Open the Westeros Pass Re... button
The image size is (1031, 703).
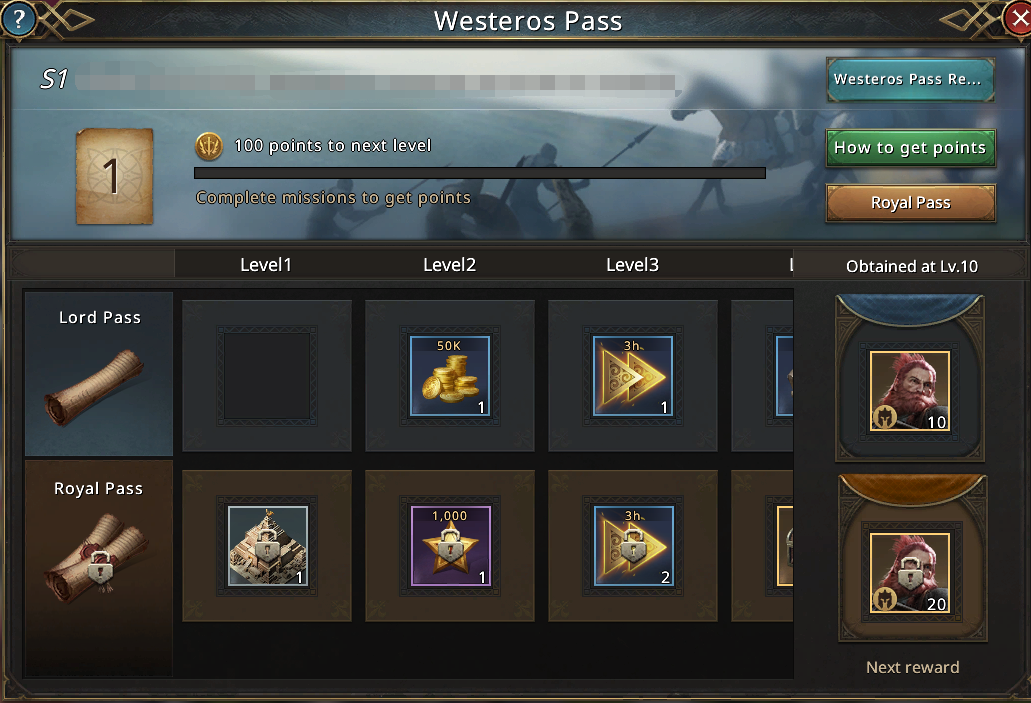[x=910, y=80]
